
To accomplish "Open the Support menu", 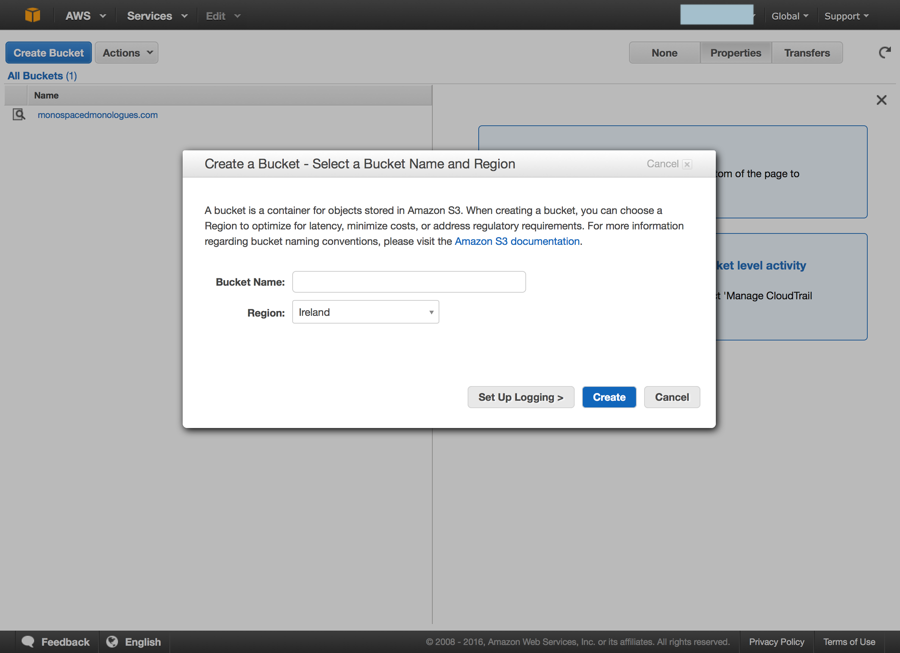I will tap(846, 16).
